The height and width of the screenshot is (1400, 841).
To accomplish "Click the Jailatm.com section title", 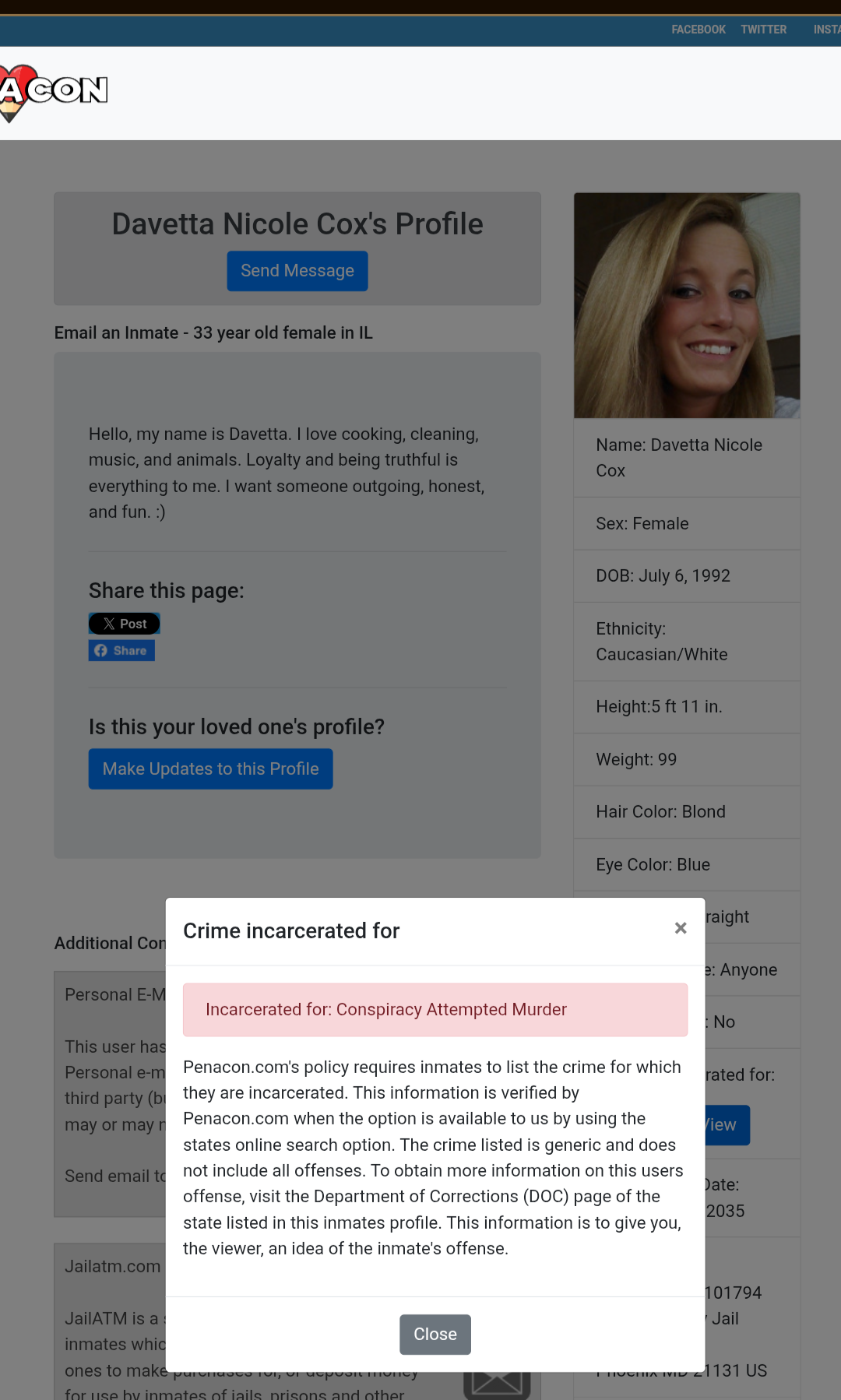I will pos(113,1267).
